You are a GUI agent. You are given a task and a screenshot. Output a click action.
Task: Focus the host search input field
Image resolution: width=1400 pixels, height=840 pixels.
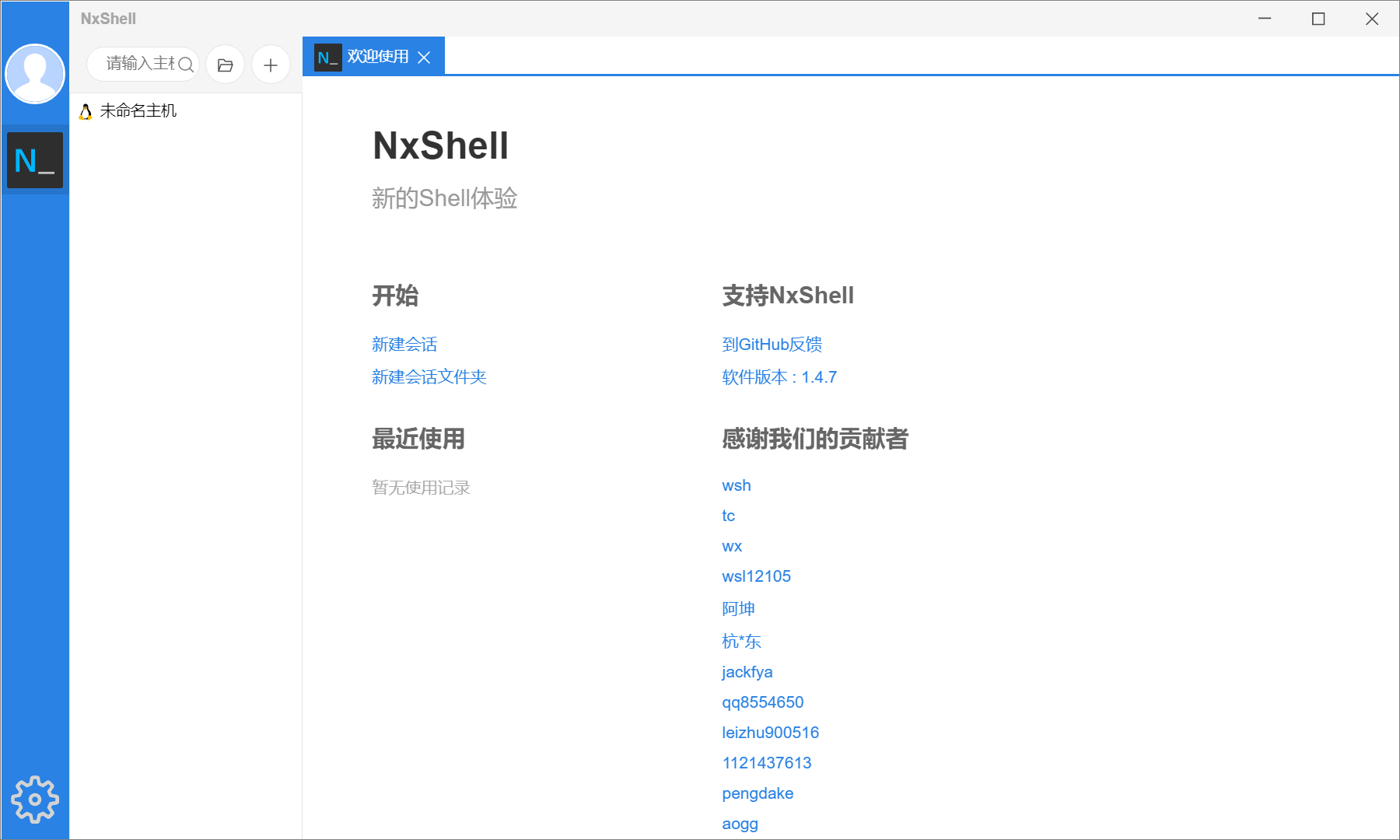pyautogui.click(x=138, y=64)
